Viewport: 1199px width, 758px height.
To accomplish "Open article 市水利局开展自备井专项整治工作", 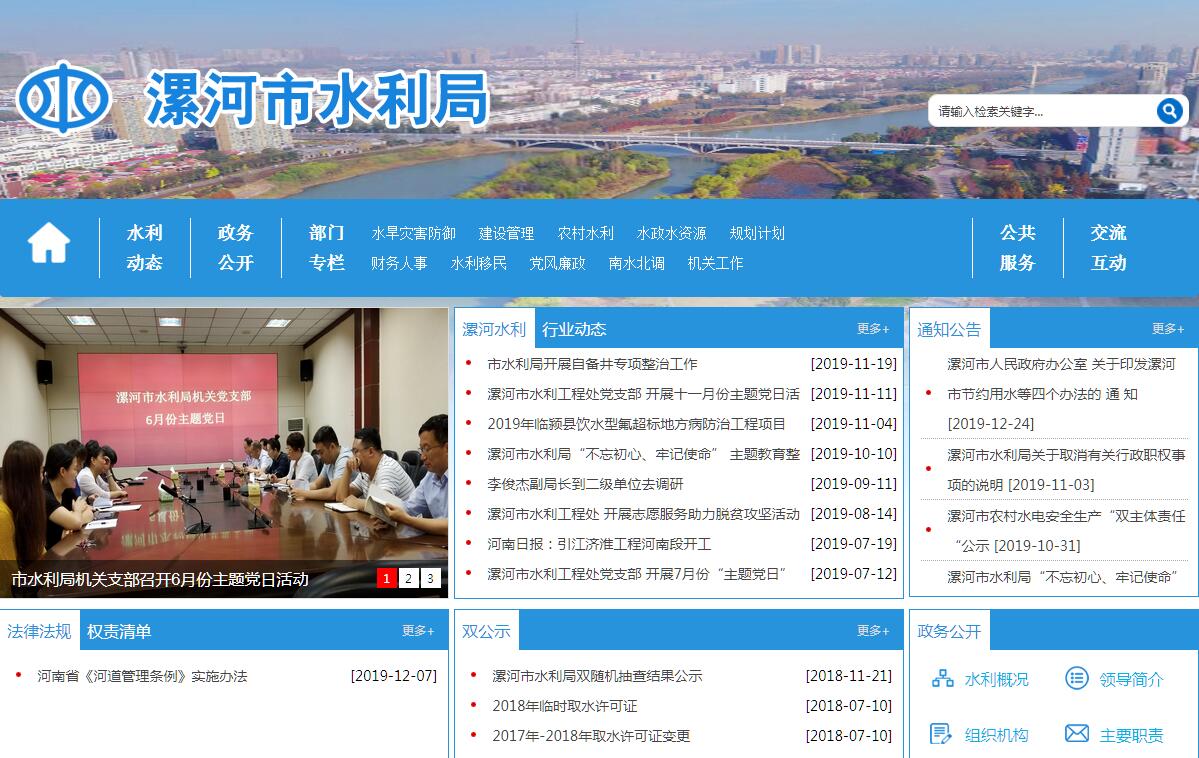I will coord(592,364).
